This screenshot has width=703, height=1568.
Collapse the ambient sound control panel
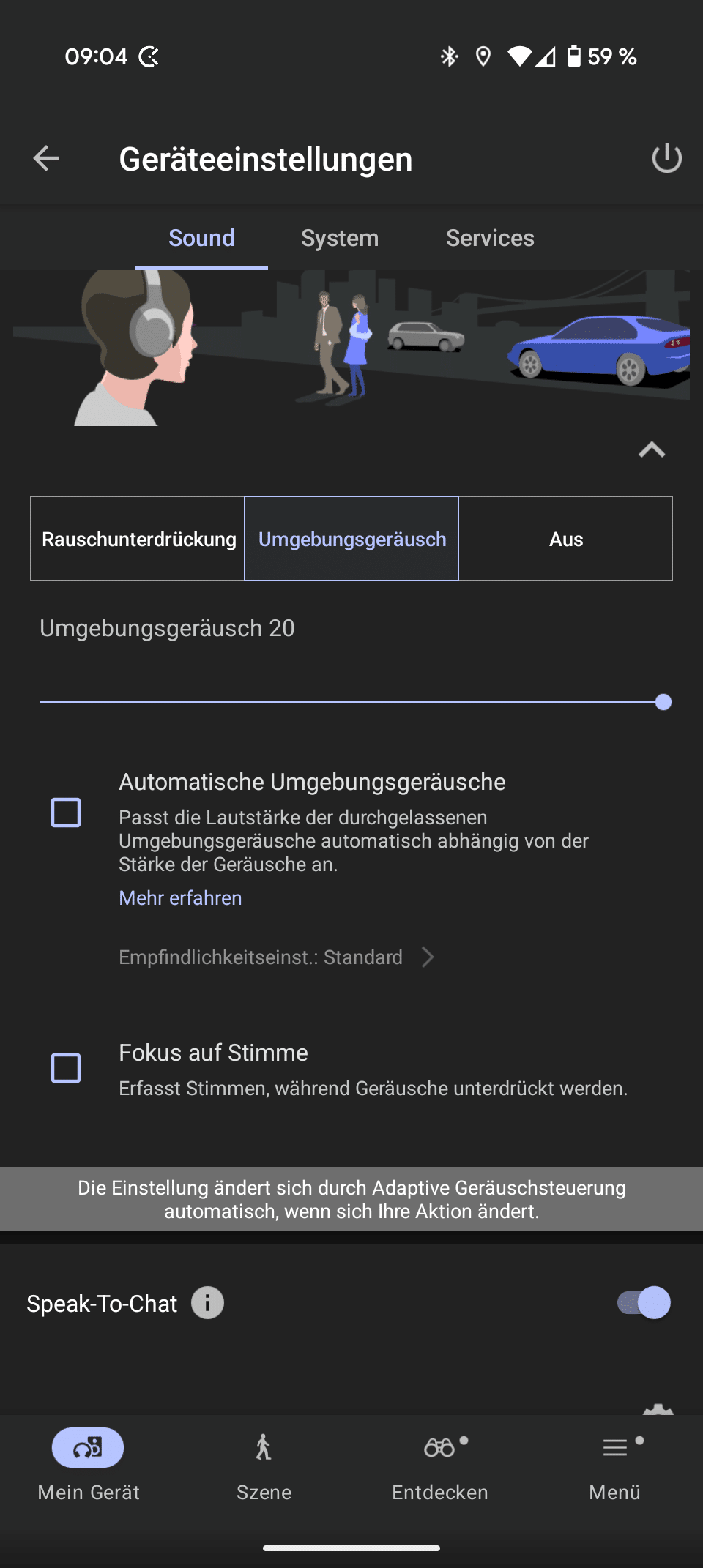pos(651,449)
